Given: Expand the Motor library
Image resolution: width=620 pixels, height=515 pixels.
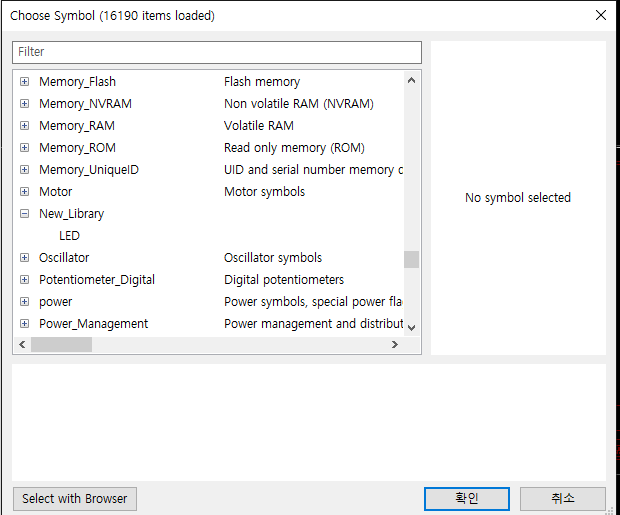Looking at the screenshot, I should pos(25,192).
